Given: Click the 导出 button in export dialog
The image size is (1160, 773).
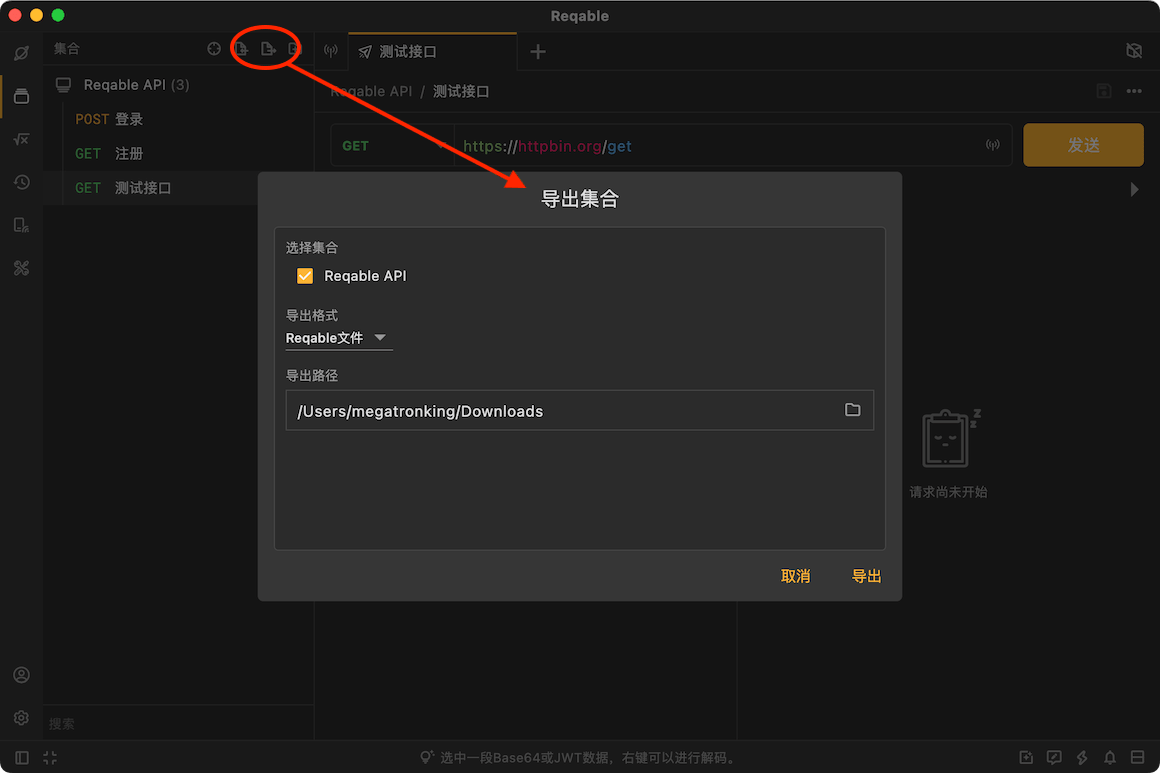Looking at the screenshot, I should (x=866, y=576).
